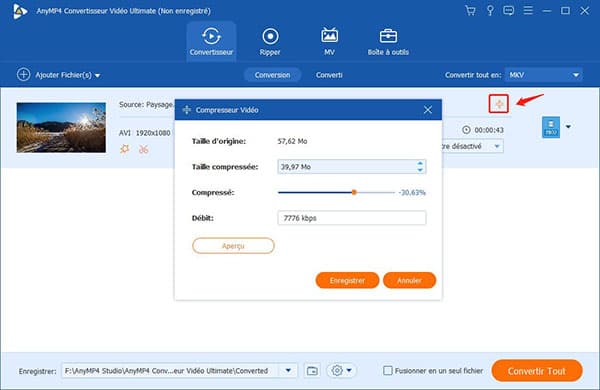This screenshot has height=390, width=600.
Task: Click the Aperçu preview button
Action: tap(233, 246)
